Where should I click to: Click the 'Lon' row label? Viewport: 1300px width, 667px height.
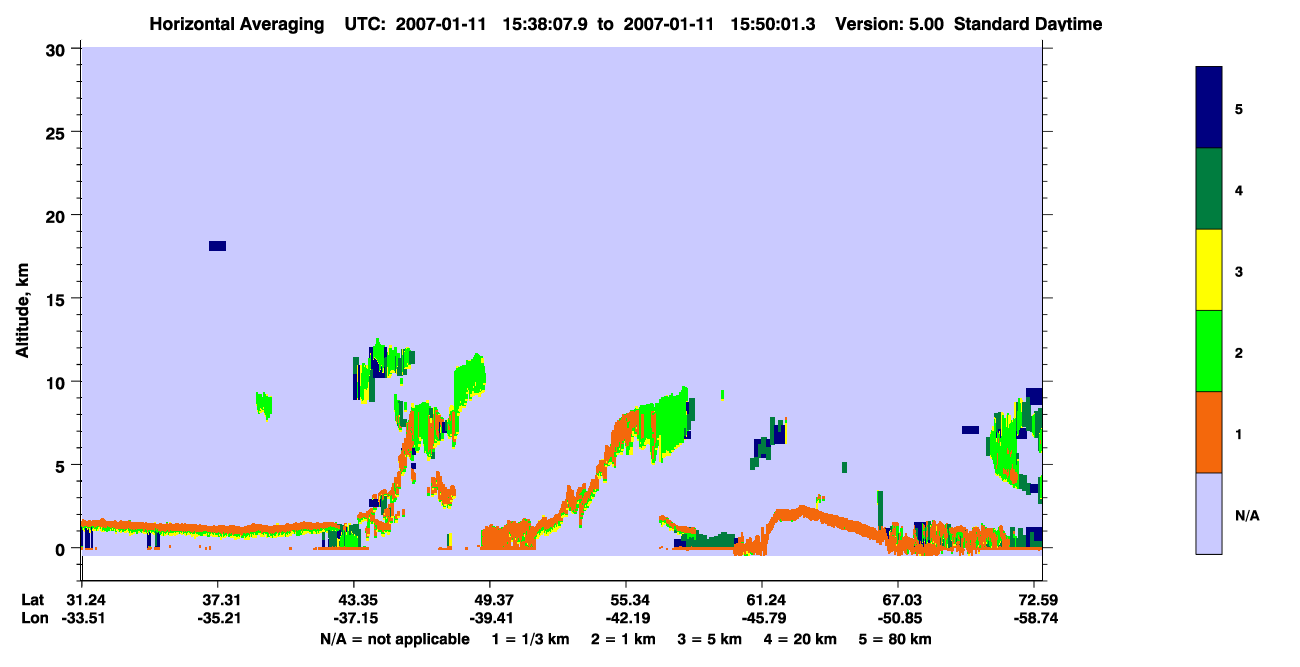[x=34, y=618]
